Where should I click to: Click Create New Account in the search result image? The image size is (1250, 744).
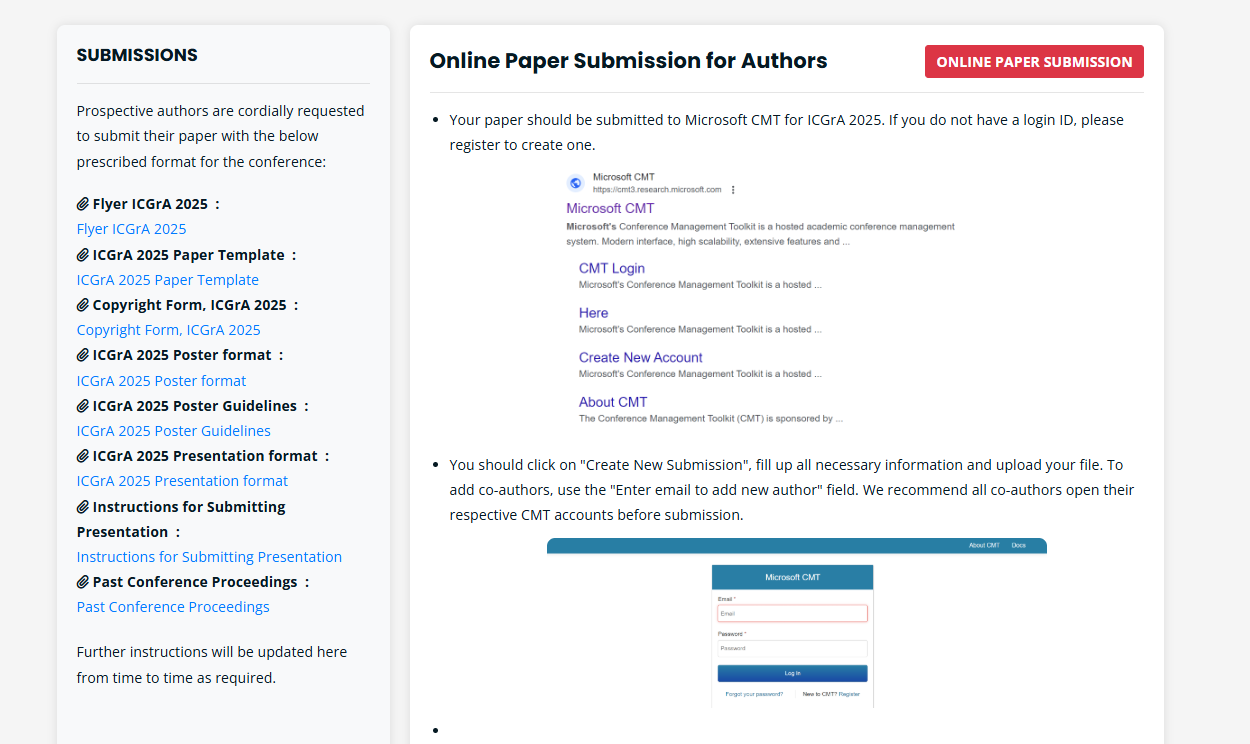point(640,357)
